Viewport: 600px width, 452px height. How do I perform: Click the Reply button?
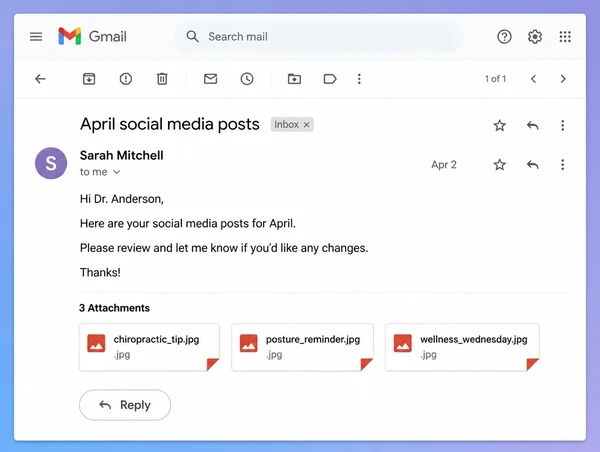pyautogui.click(x=125, y=405)
